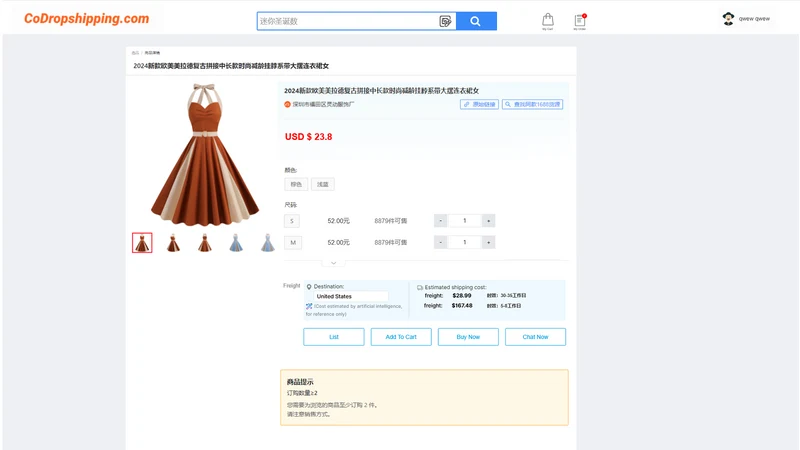Viewport: 800px width, 450px height.
Task: Open the My Order list icon
Action: (x=580, y=21)
